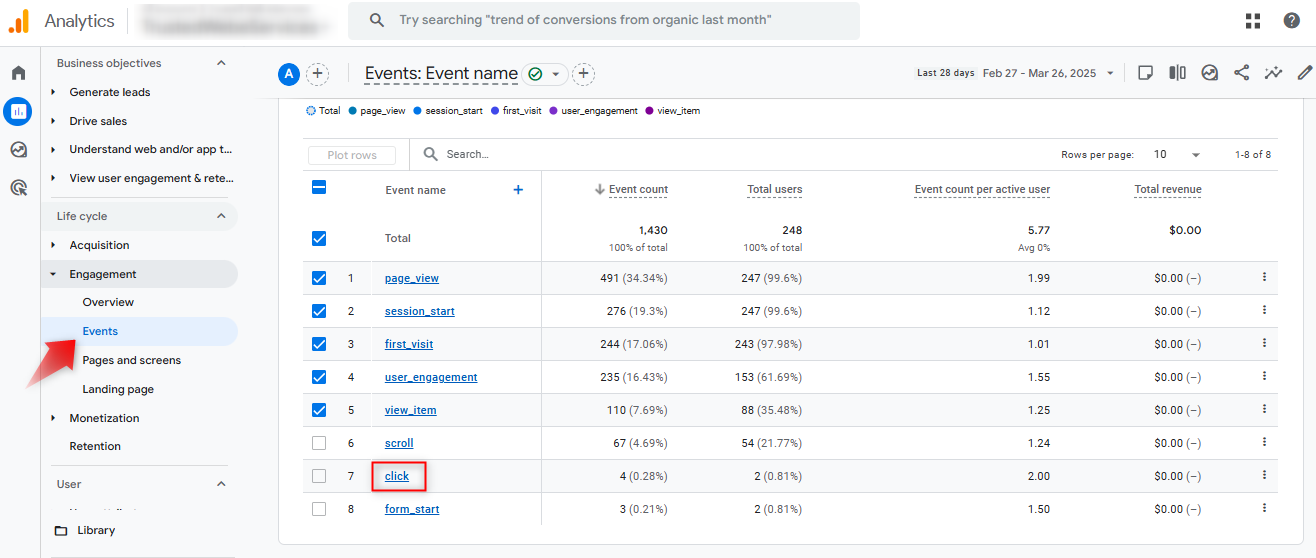Click the A segment avatar
This screenshot has height=558, width=1316.
tap(289, 74)
